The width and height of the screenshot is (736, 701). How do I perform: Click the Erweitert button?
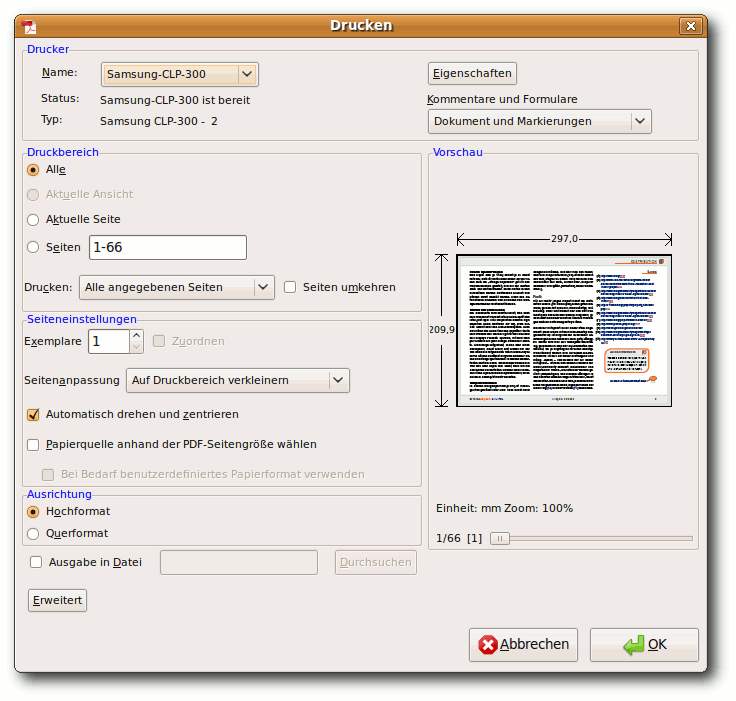coord(58,600)
